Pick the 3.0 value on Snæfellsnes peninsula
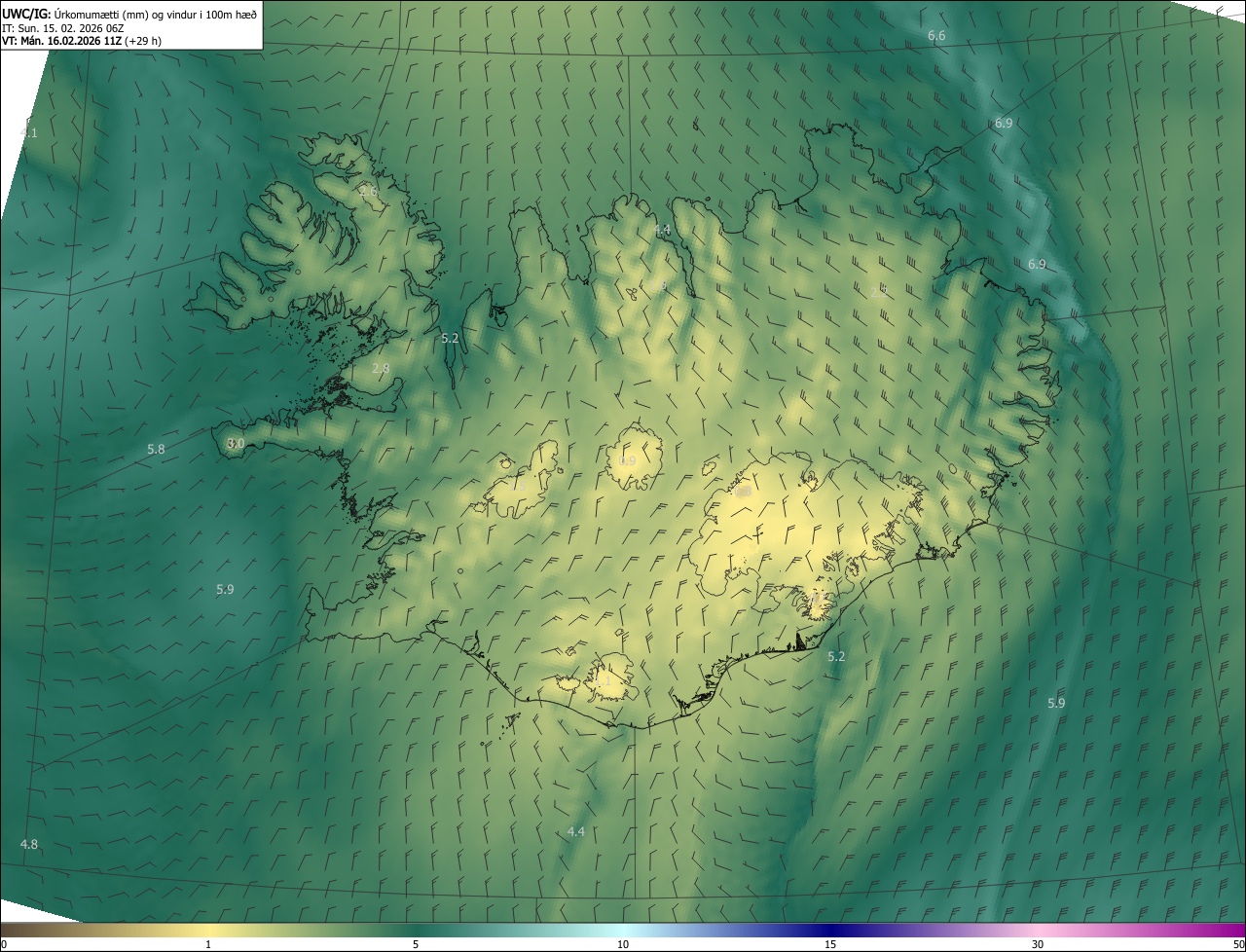This screenshot has width=1246, height=952. click(x=236, y=443)
